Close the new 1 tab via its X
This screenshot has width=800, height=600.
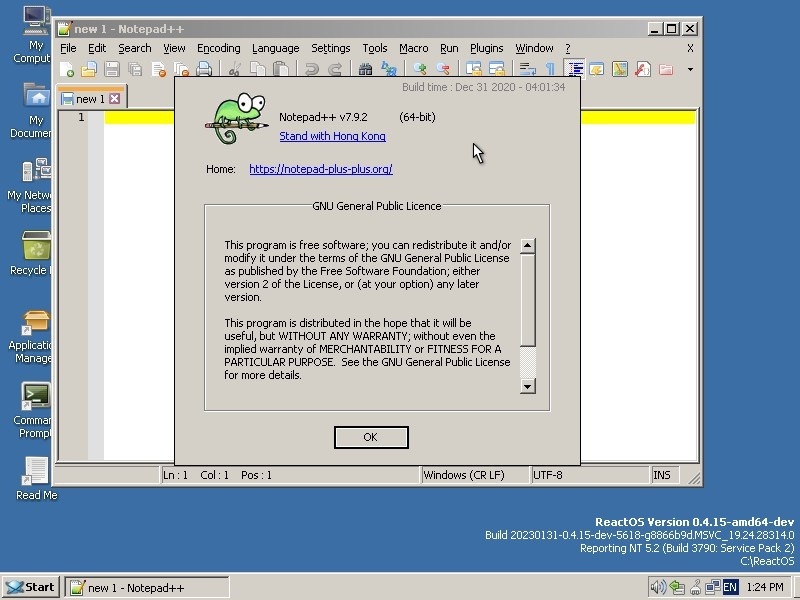click(x=115, y=98)
